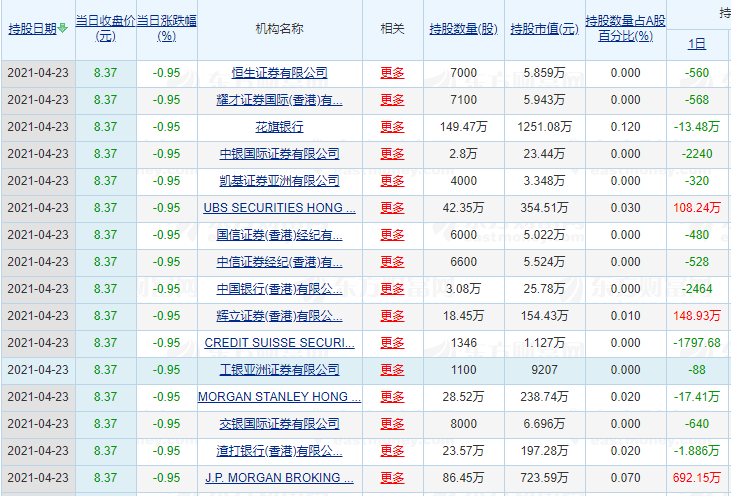Click 更多 in the 国信证券 row
The width and height of the screenshot is (731, 496).
click(x=392, y=235)
